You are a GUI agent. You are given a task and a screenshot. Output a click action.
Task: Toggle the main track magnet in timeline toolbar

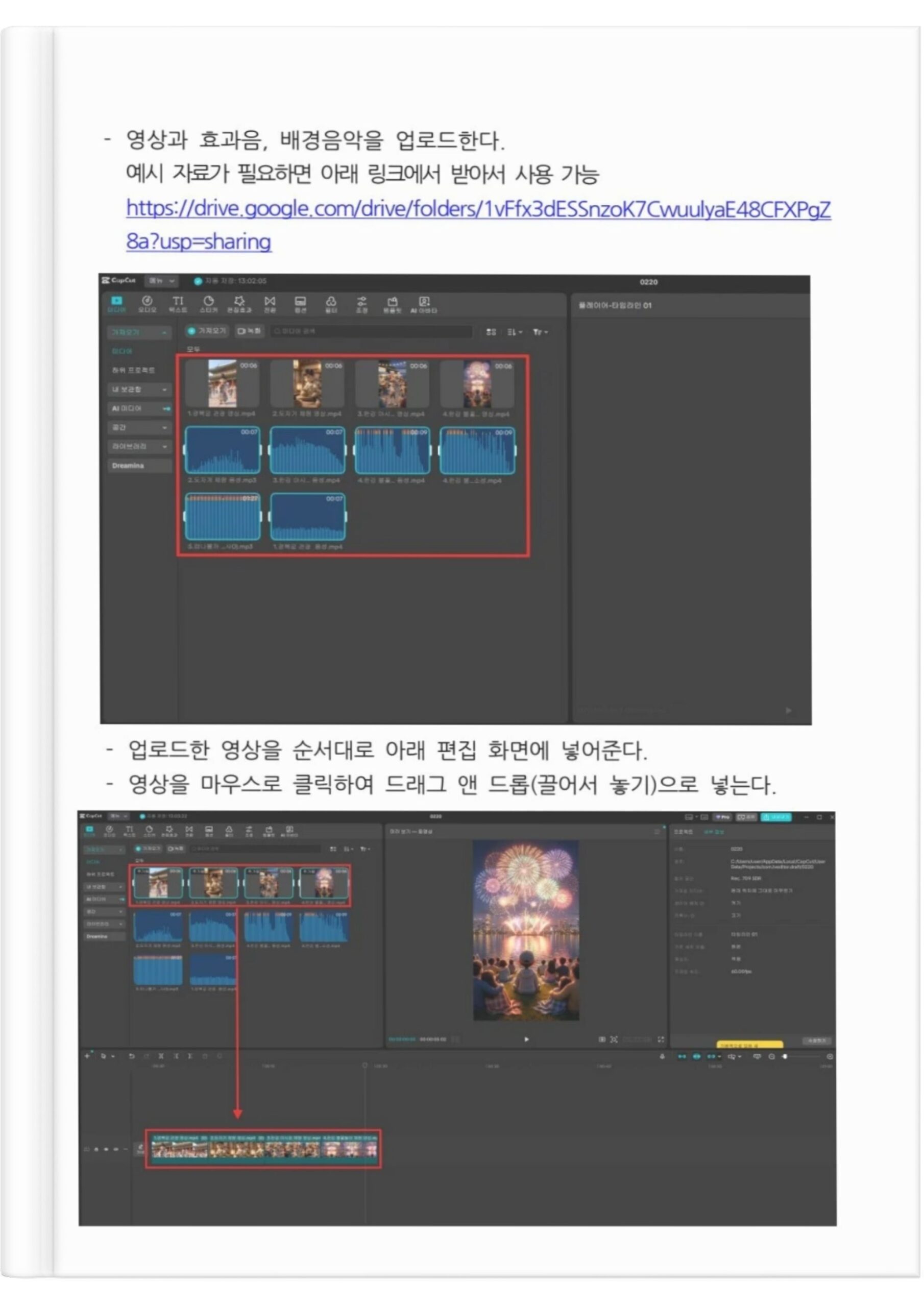click(x=682, y=1056)
